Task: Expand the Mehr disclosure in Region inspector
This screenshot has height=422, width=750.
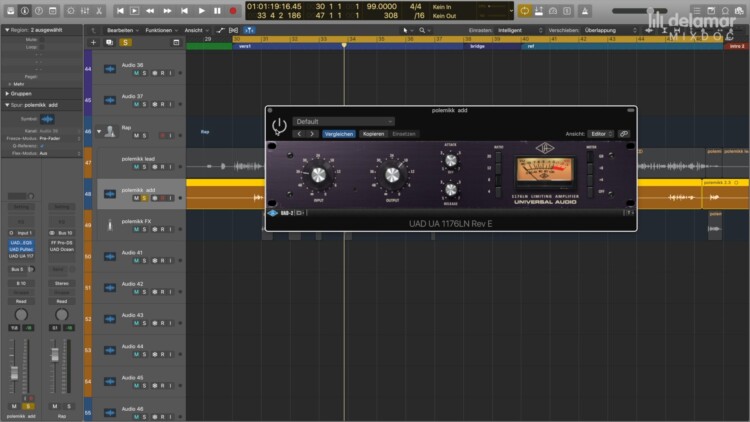Action: point(10,84)
